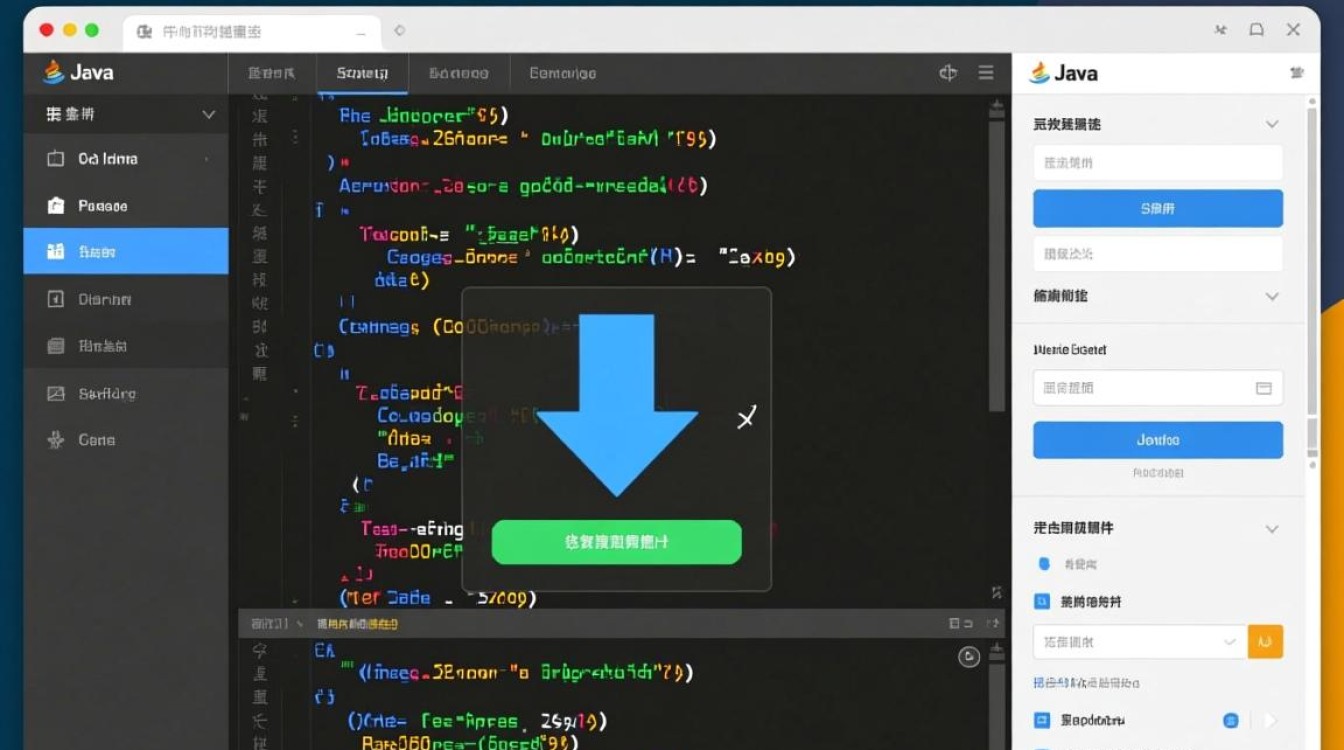Toggle the blue checkbox in the lower right panel
This screenshot has height=750, width=1344.
point(1041,602)
